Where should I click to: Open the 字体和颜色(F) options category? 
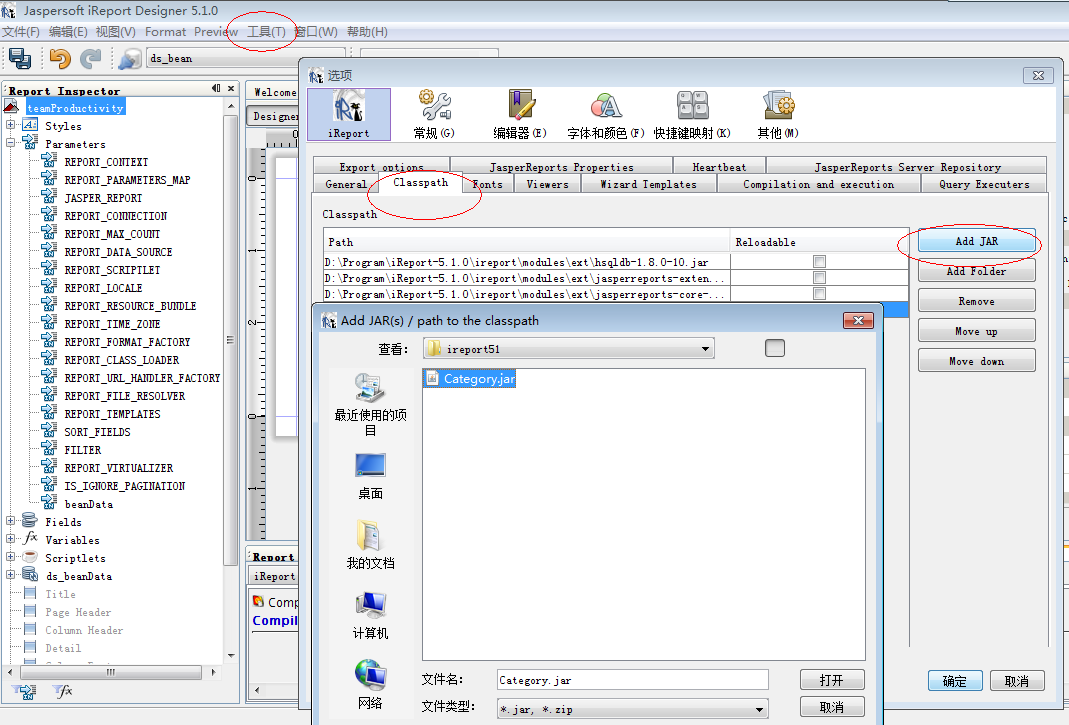605,115
